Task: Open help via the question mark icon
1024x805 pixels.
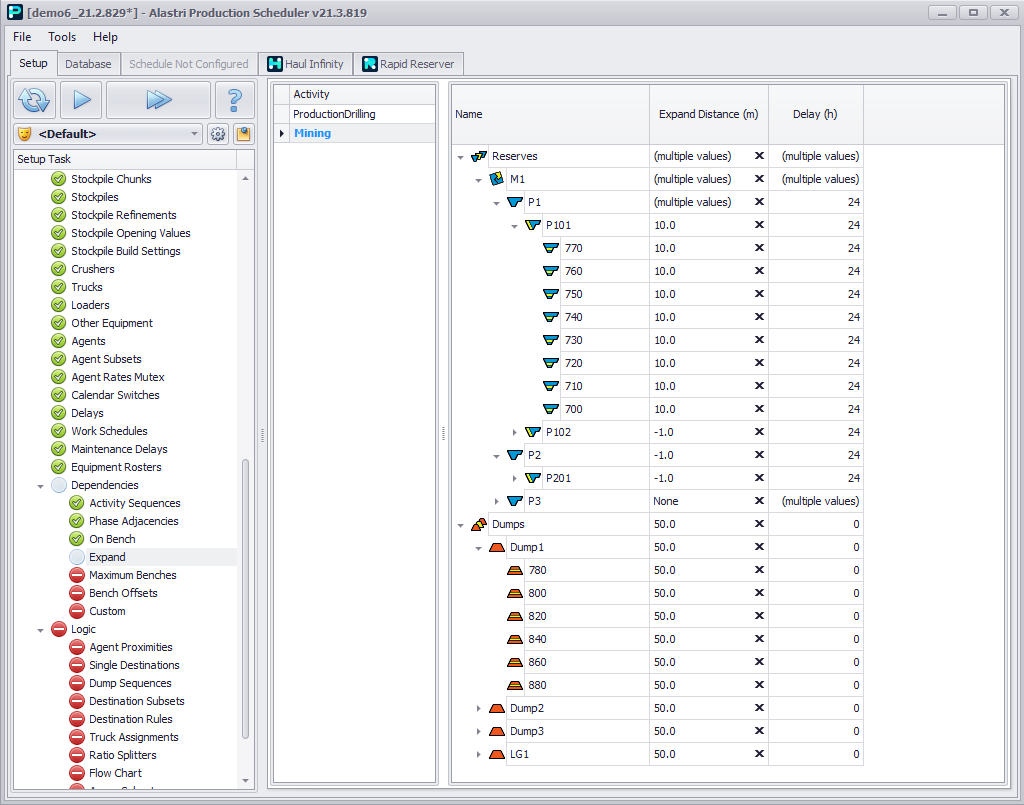Action: click(235, 100)
